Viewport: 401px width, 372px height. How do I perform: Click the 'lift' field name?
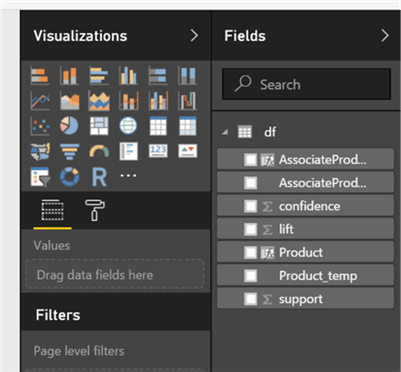286,229
